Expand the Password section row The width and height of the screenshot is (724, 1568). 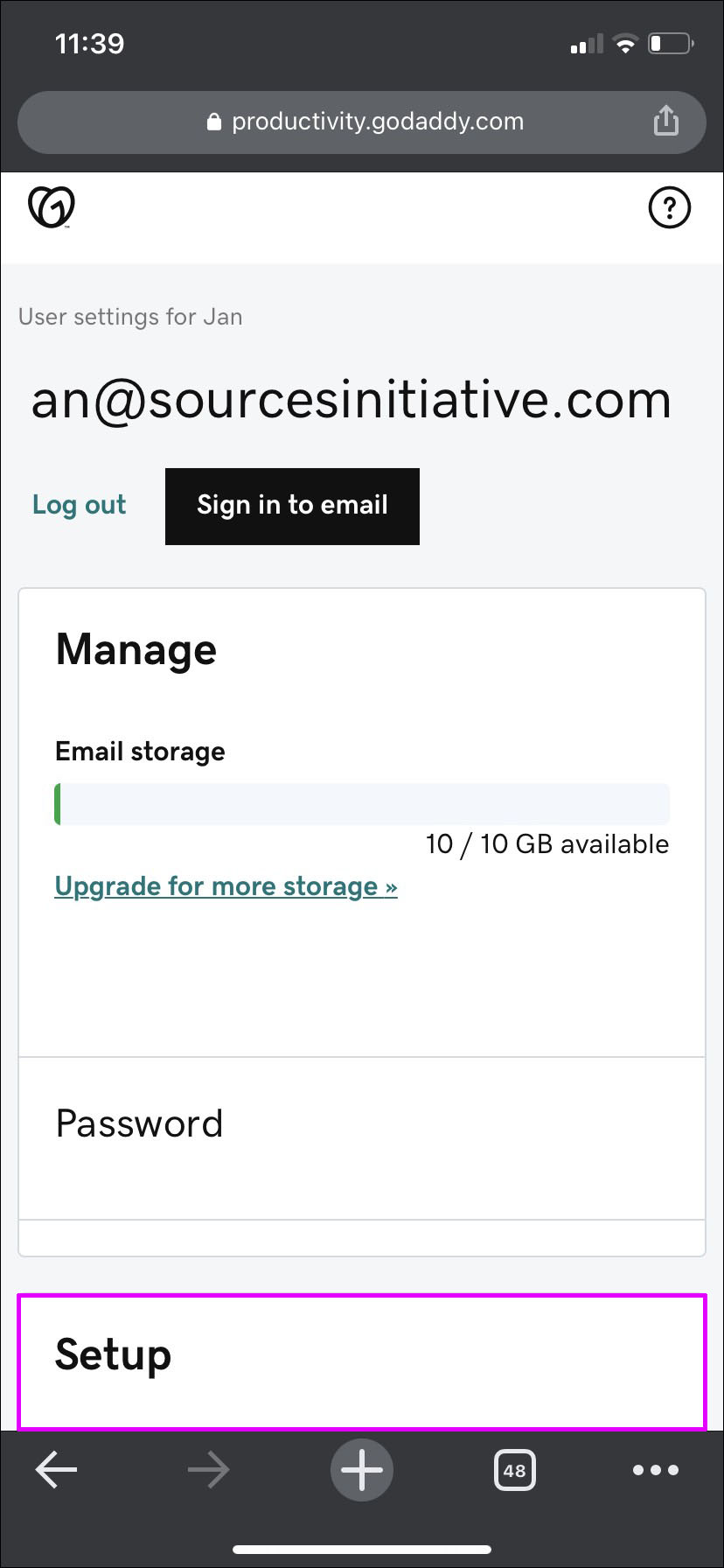tap(362, 1124)
